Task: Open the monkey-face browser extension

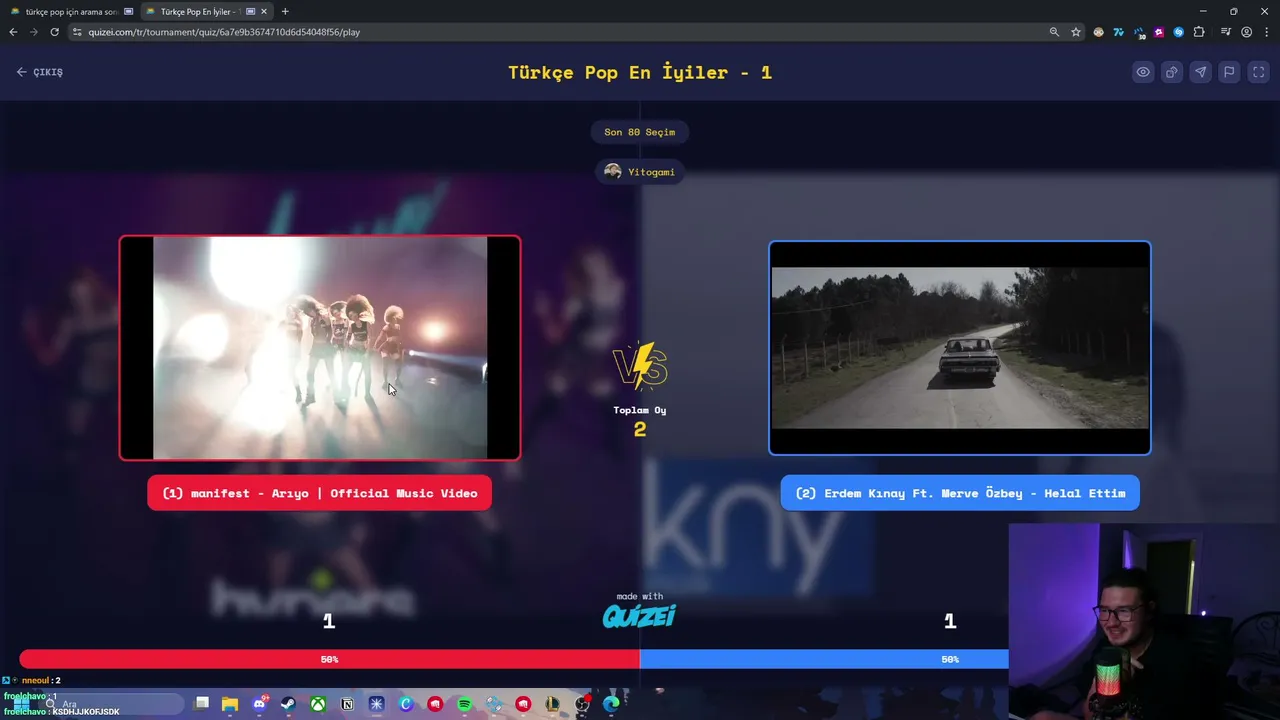Action: [1099, 32]
